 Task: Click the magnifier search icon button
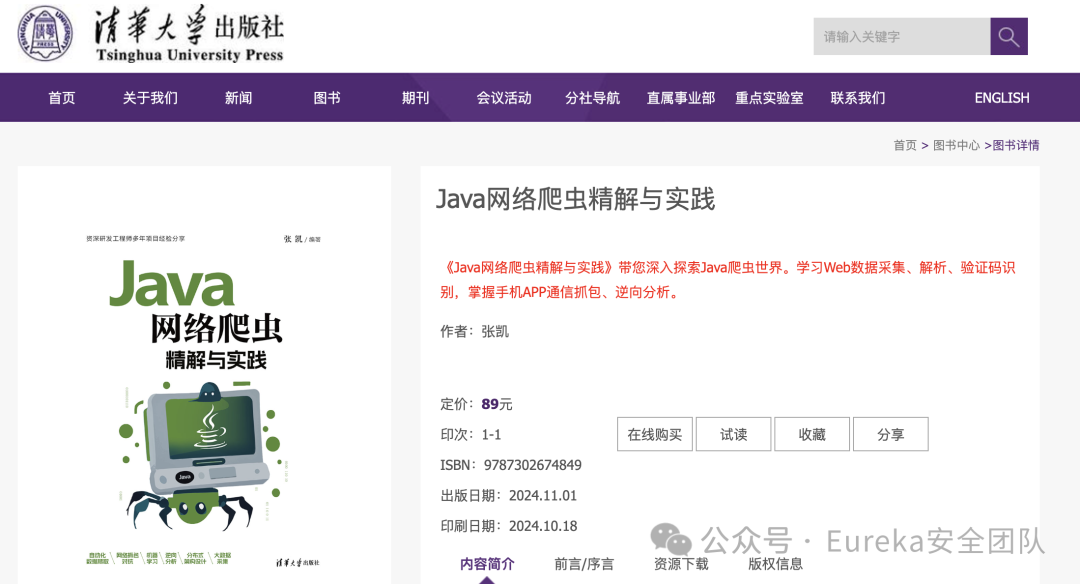pos(1008,36)
